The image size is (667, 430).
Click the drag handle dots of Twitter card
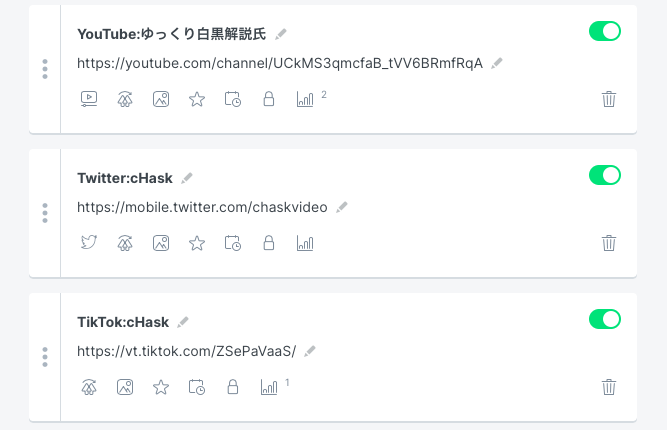coord(45,213)
